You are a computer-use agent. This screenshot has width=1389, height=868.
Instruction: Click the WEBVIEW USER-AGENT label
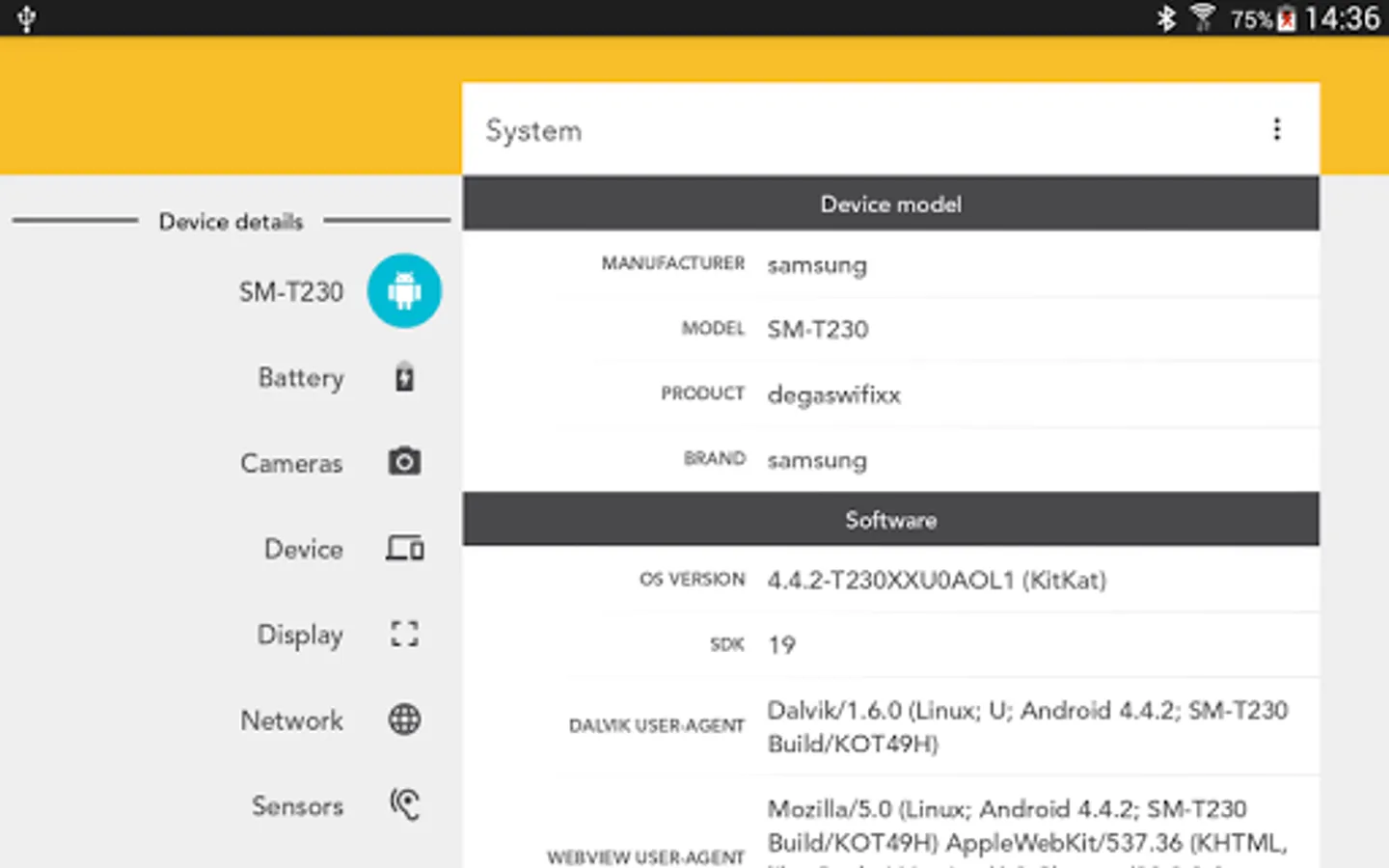(x=646, y=857)
